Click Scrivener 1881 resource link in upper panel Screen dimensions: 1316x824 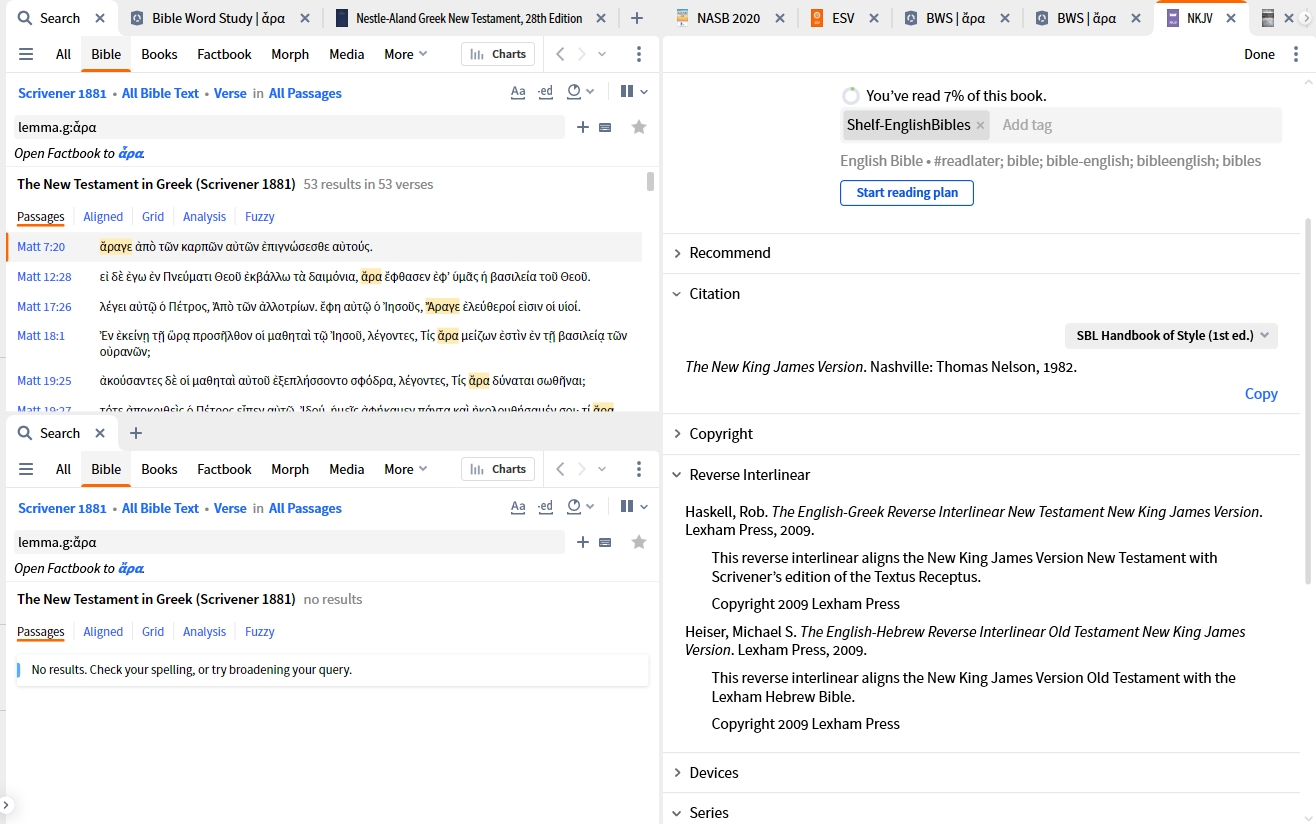(x=62, y=93)
